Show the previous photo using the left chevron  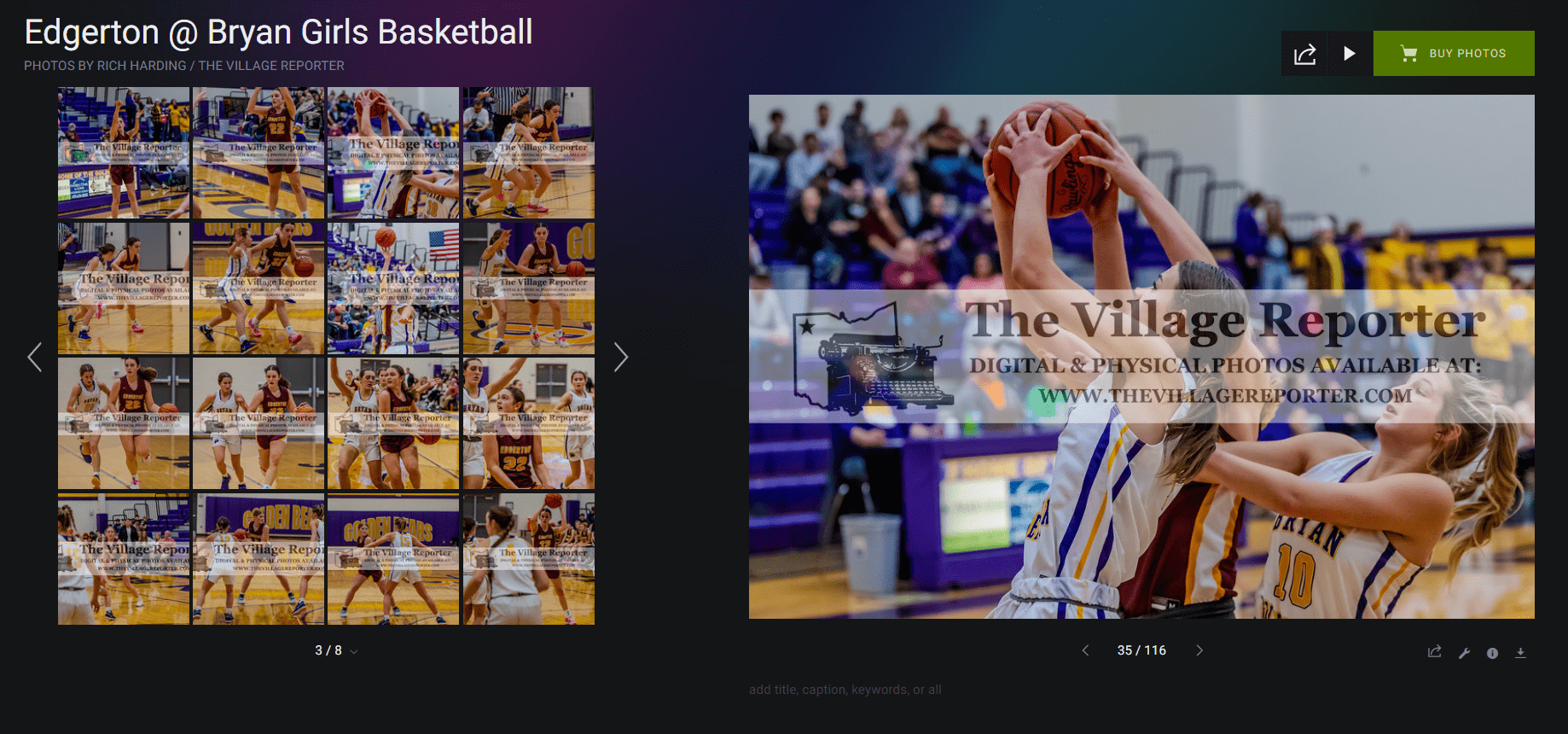[x=1085, y=650]
